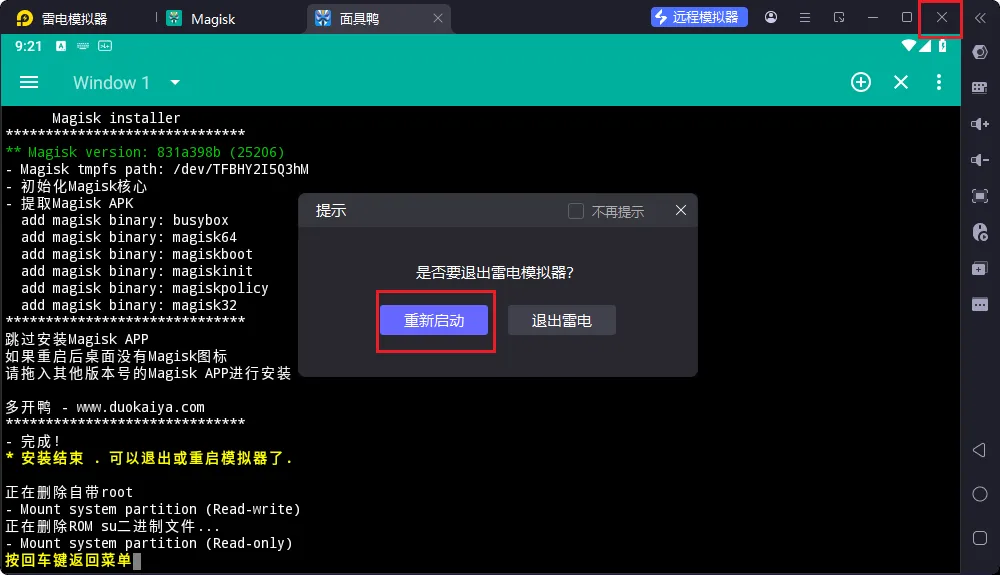Image resolution: width=1000 pixels, height=575 pixels.
Task: Choose 退出雷电 to exit the emulator
Action: [561, 320]
